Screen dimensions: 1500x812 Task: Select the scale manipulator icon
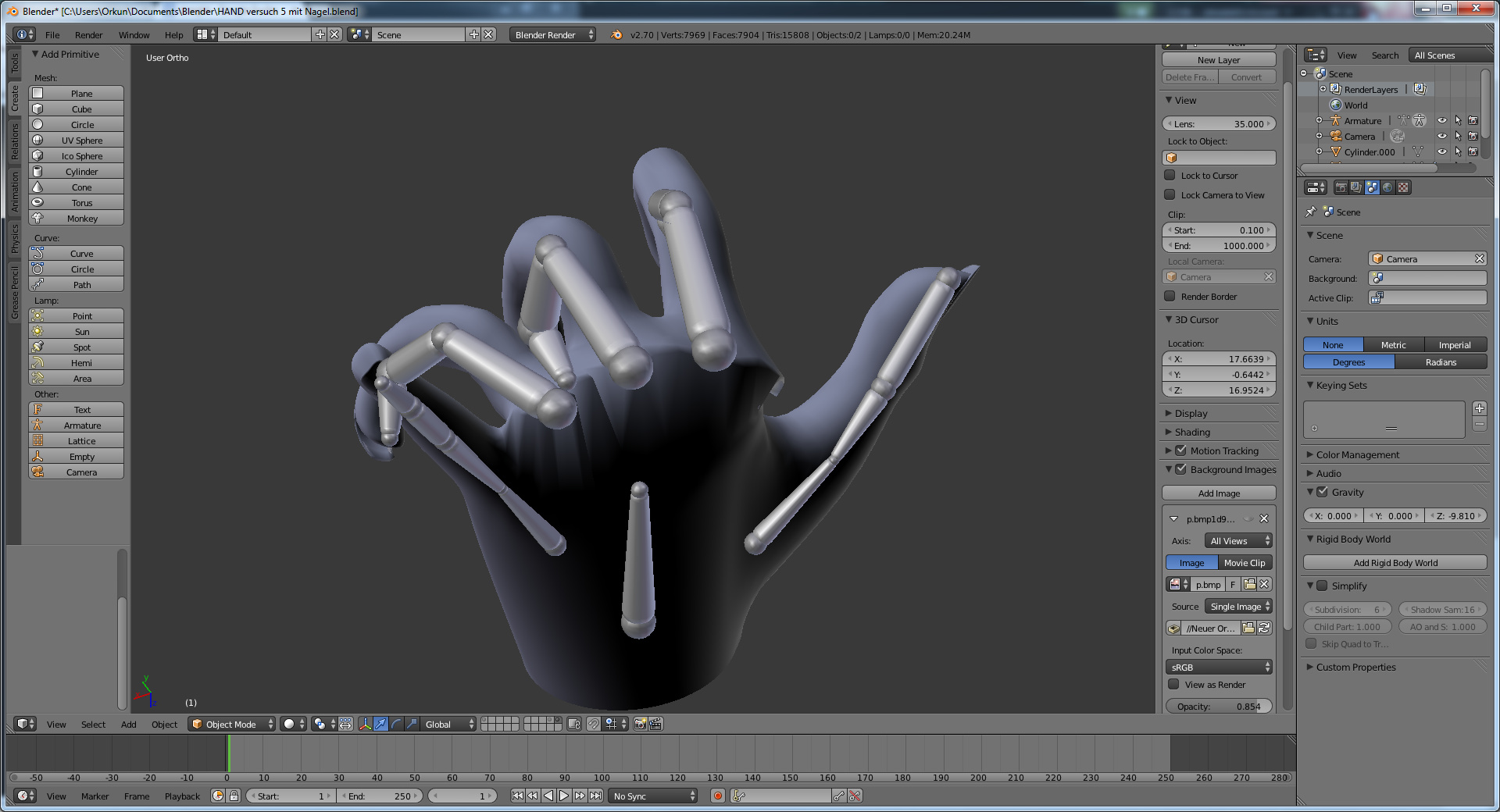click(x=412, y=725)
